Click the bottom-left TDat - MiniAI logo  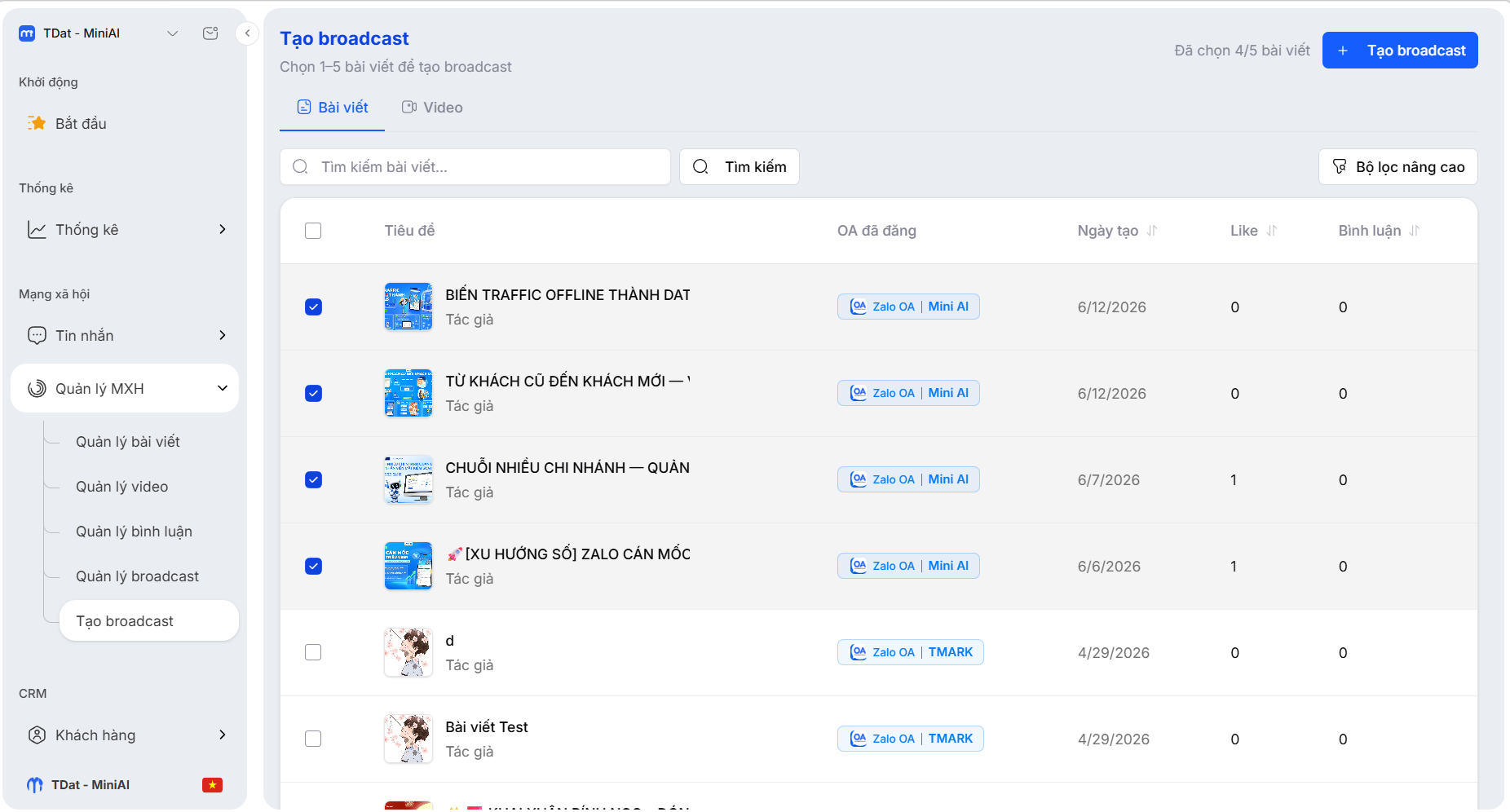[35, 785]
